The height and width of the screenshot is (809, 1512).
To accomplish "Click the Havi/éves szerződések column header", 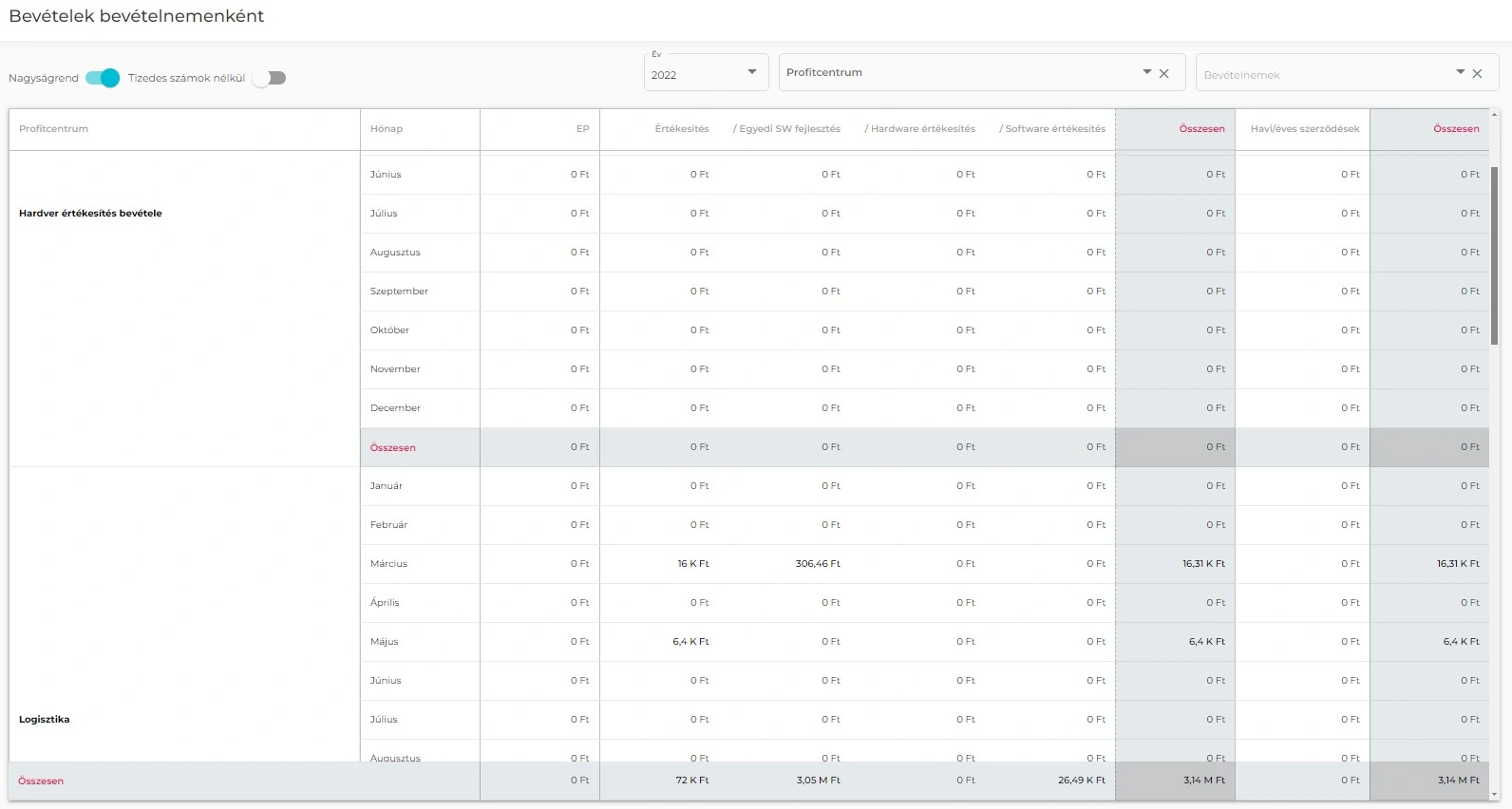I will (1304, 129).
